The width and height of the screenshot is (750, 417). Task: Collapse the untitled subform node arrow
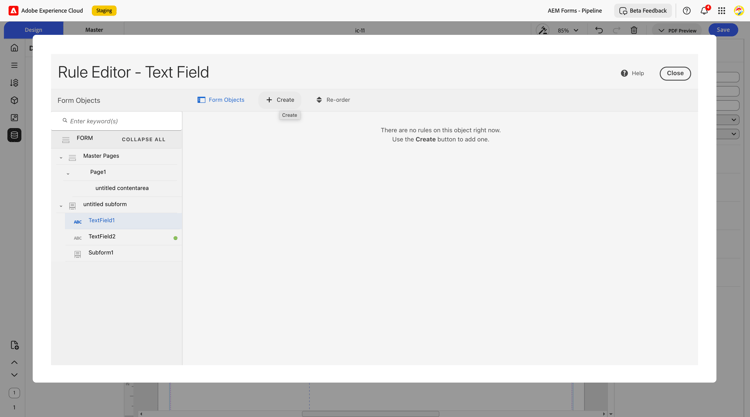coord(61,206)
